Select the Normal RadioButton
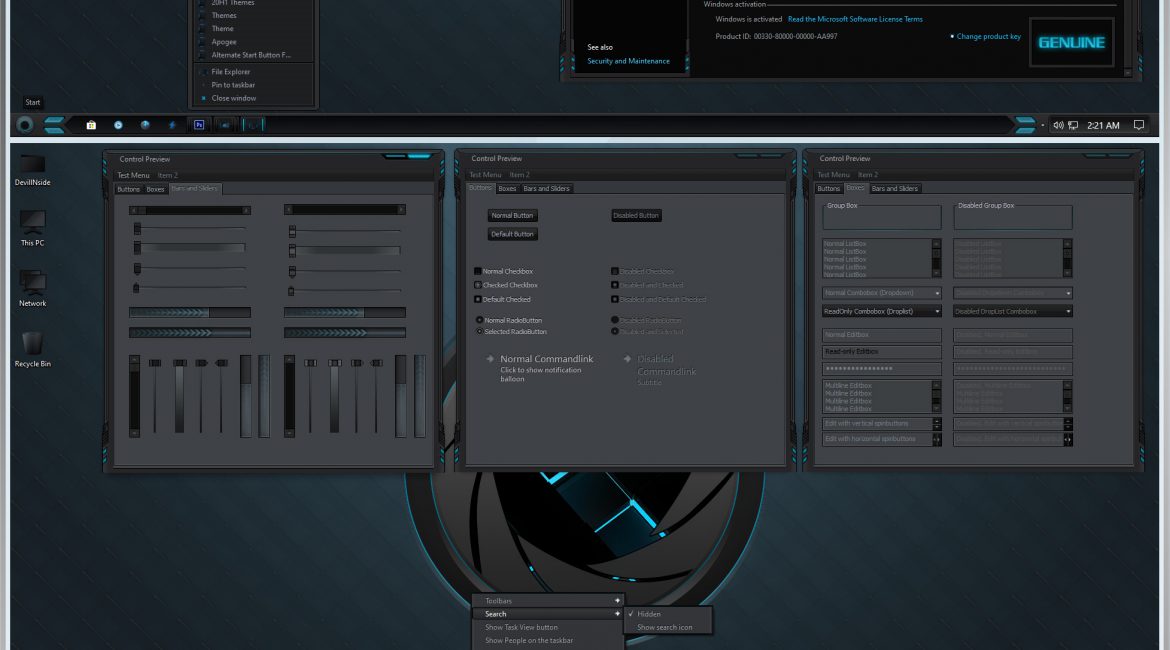 [x=479, y=320]
